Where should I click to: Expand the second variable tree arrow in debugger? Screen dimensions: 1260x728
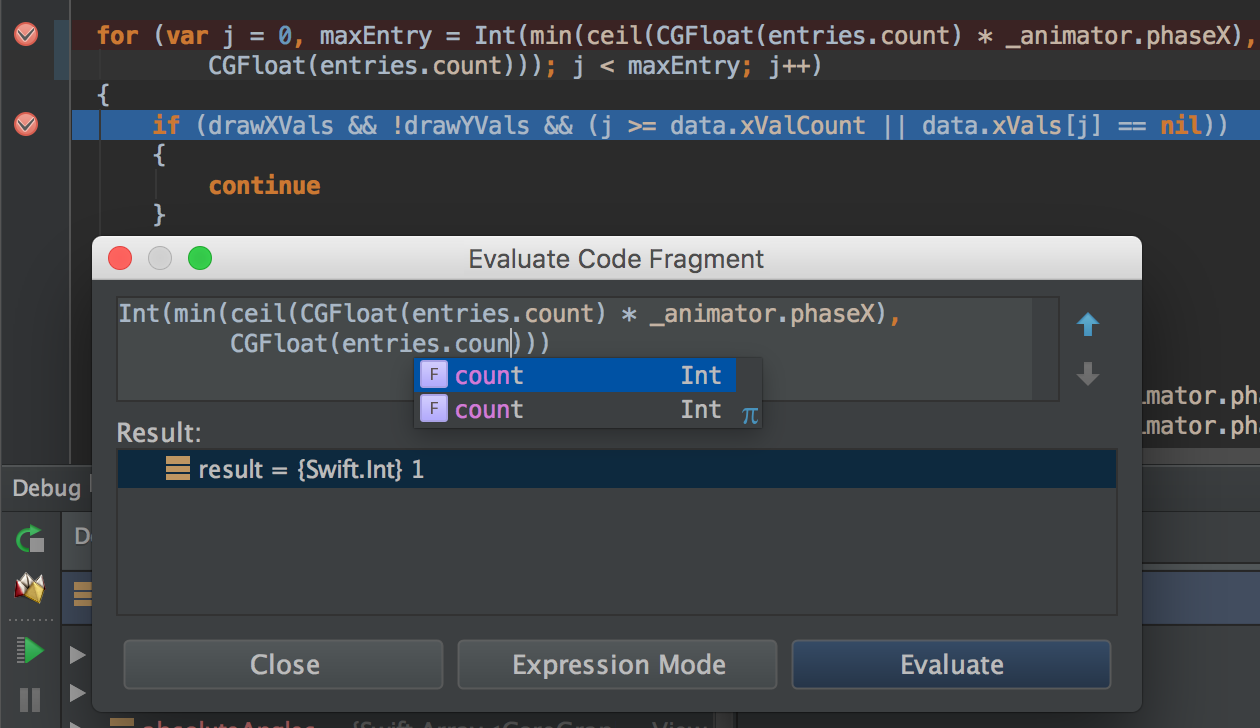pyautogui.click(x=78, y=692)
